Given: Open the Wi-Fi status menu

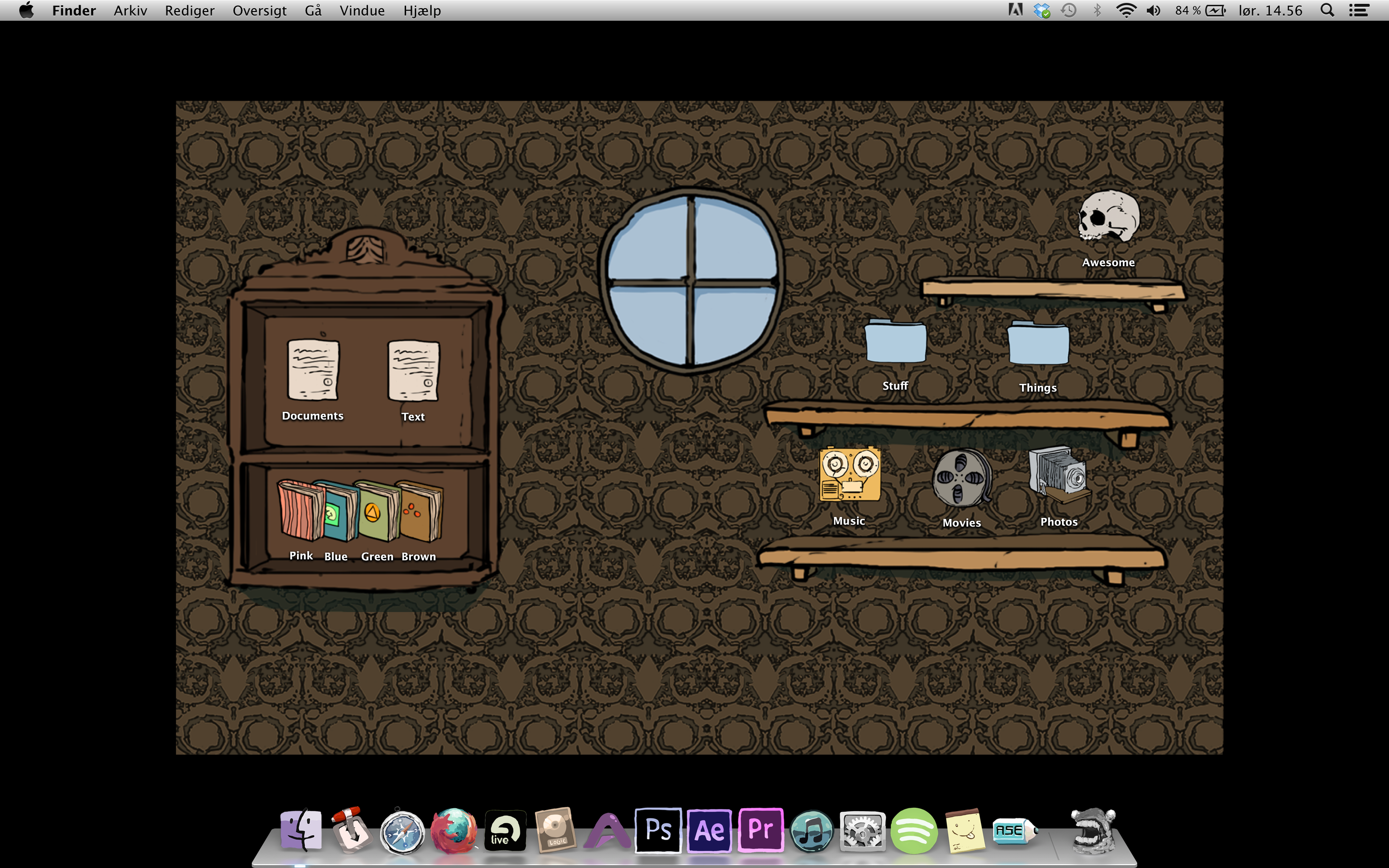Looking at the screenshot, I should (x=1126, y=10).
